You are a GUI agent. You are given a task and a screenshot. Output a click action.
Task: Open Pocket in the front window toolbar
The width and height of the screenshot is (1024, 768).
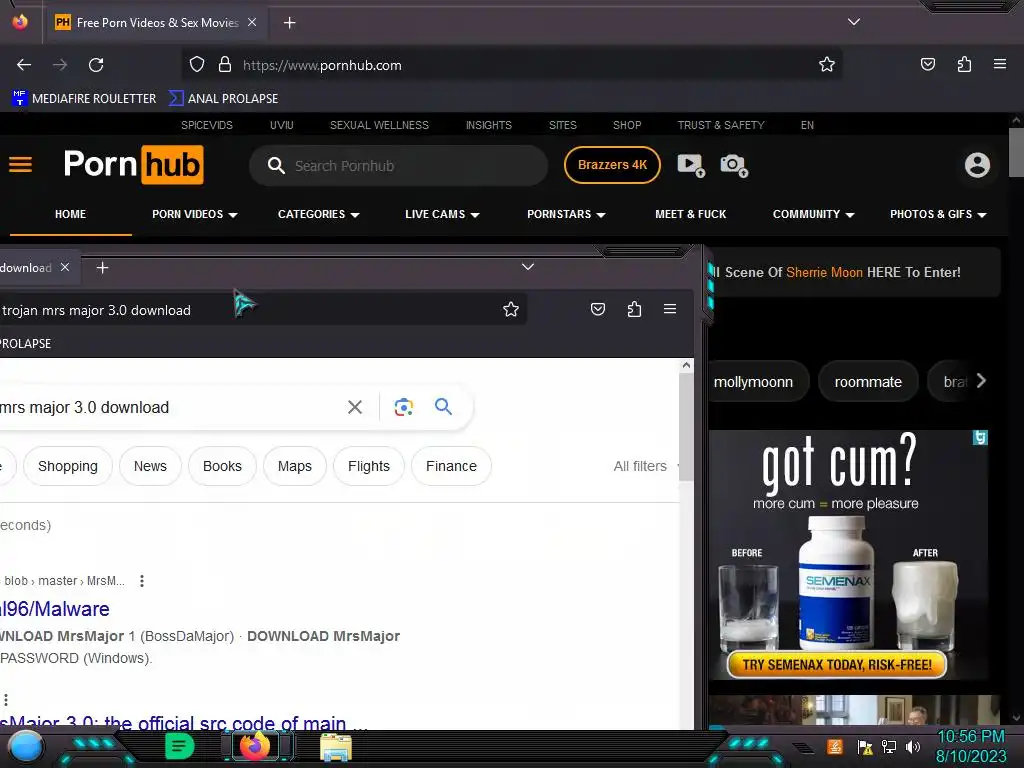click(x=598, y=309)
